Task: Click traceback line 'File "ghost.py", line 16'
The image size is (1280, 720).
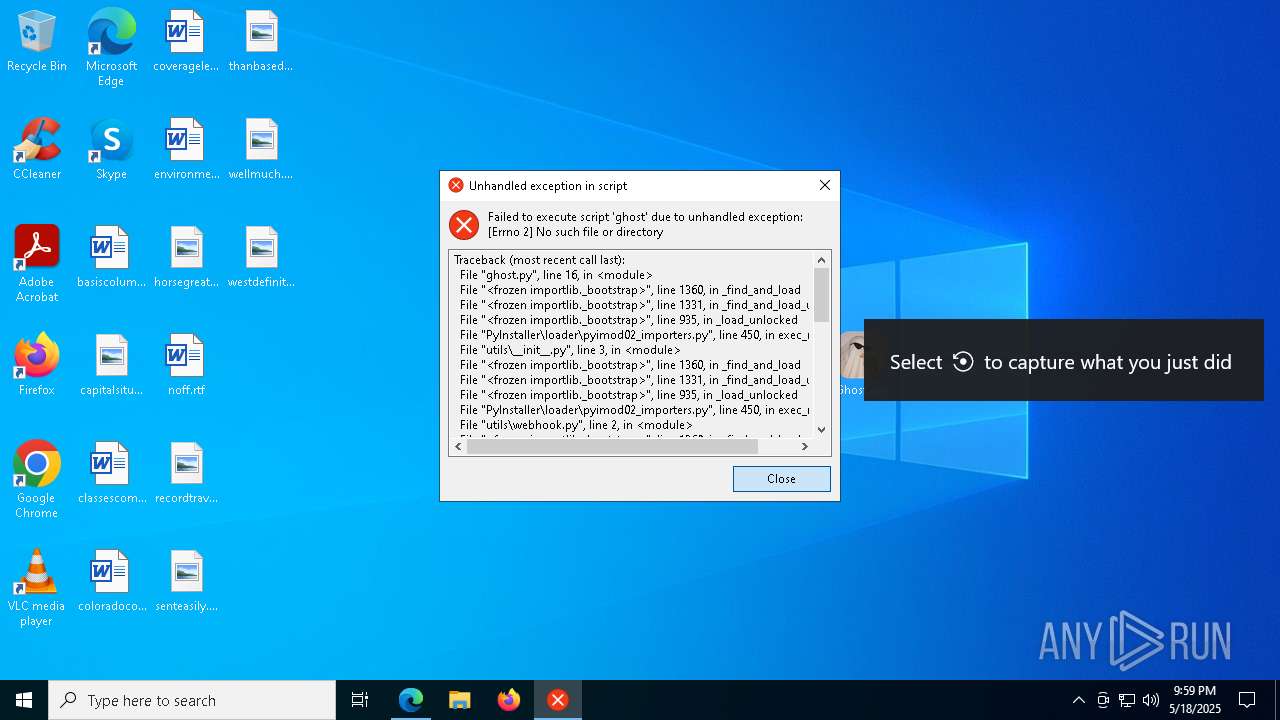Action: [x=556, y=275]
